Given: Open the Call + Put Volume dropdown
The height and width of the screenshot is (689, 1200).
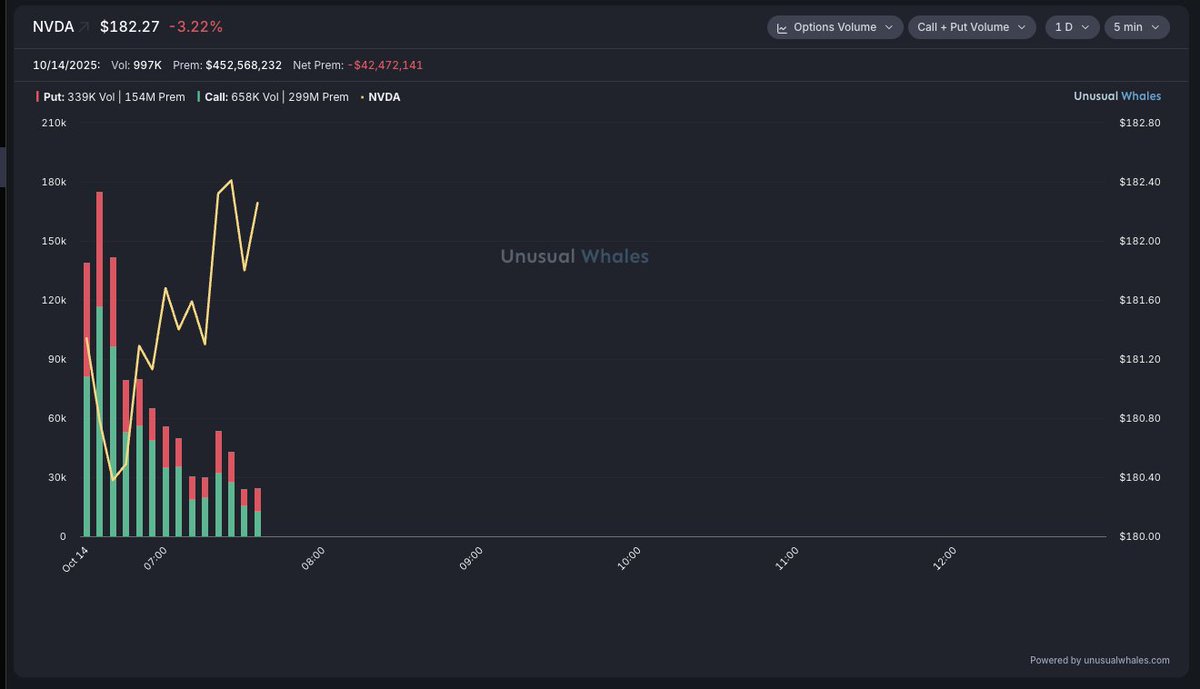Looking at the screenshot, I should (971, 27).
